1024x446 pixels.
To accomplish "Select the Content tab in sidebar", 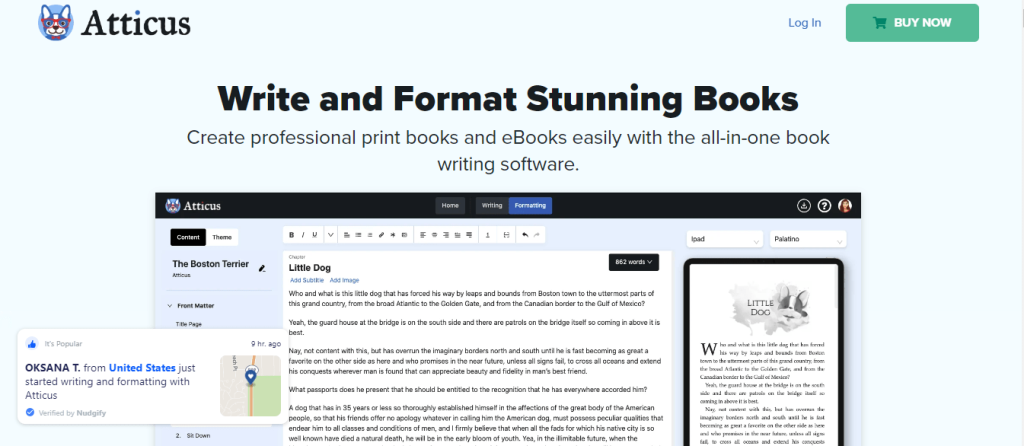I will click(188, 237).
